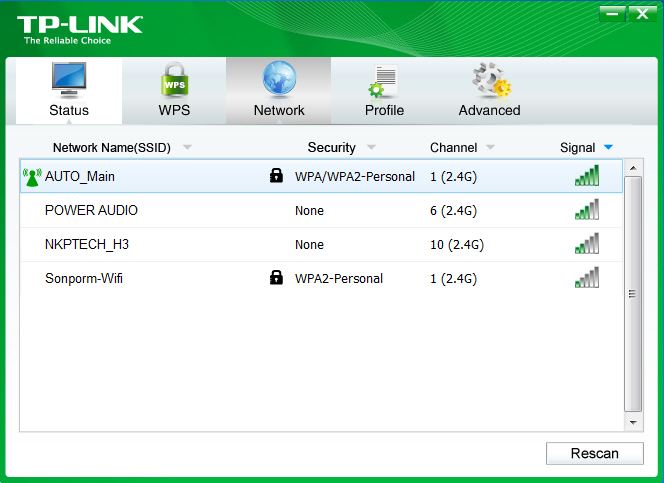Click AUTO_Main signal strength bars

(x=587, y=175)
